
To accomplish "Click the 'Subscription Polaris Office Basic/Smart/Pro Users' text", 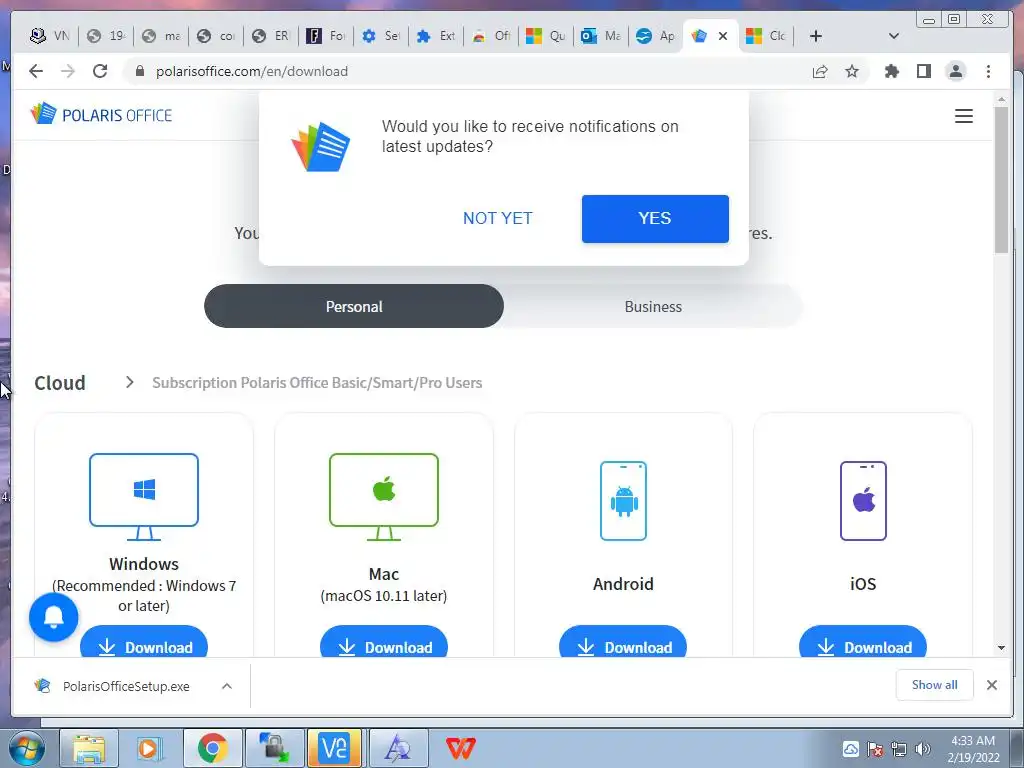I will pyautogui.click(x=317, y=383).
